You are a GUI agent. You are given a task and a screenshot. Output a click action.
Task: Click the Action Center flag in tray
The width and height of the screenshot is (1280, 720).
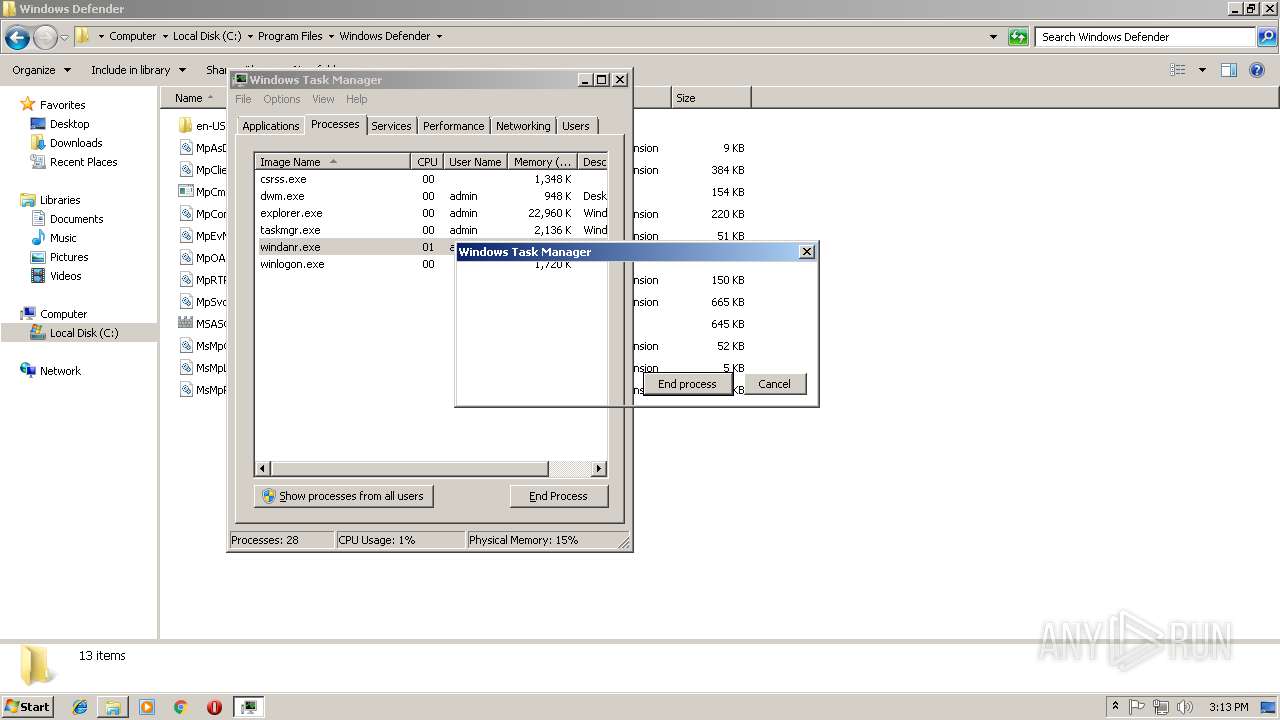pyautogui.click(x=1138, y=707)
